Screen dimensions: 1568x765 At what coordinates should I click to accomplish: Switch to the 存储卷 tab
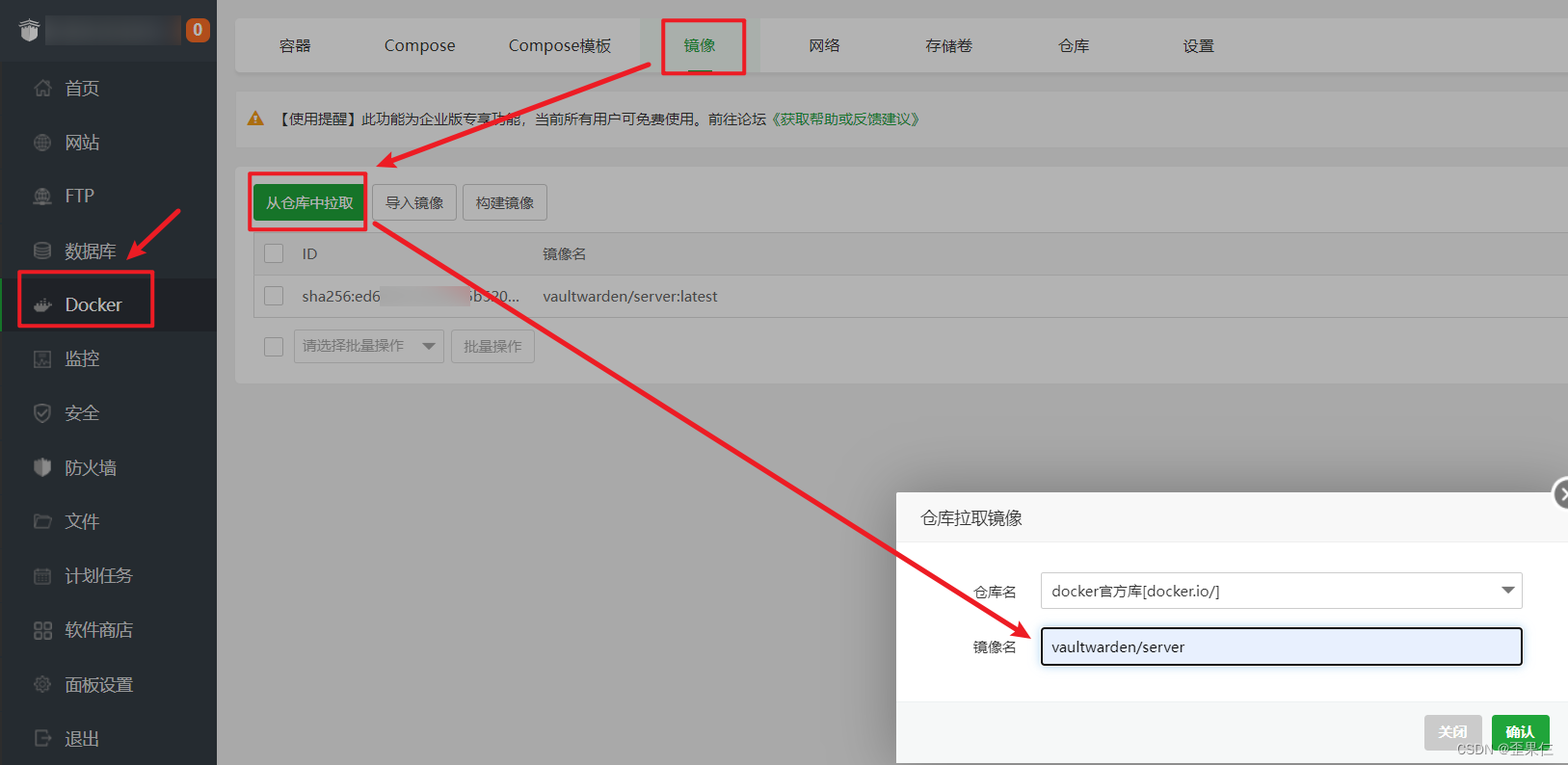[948, 45]
